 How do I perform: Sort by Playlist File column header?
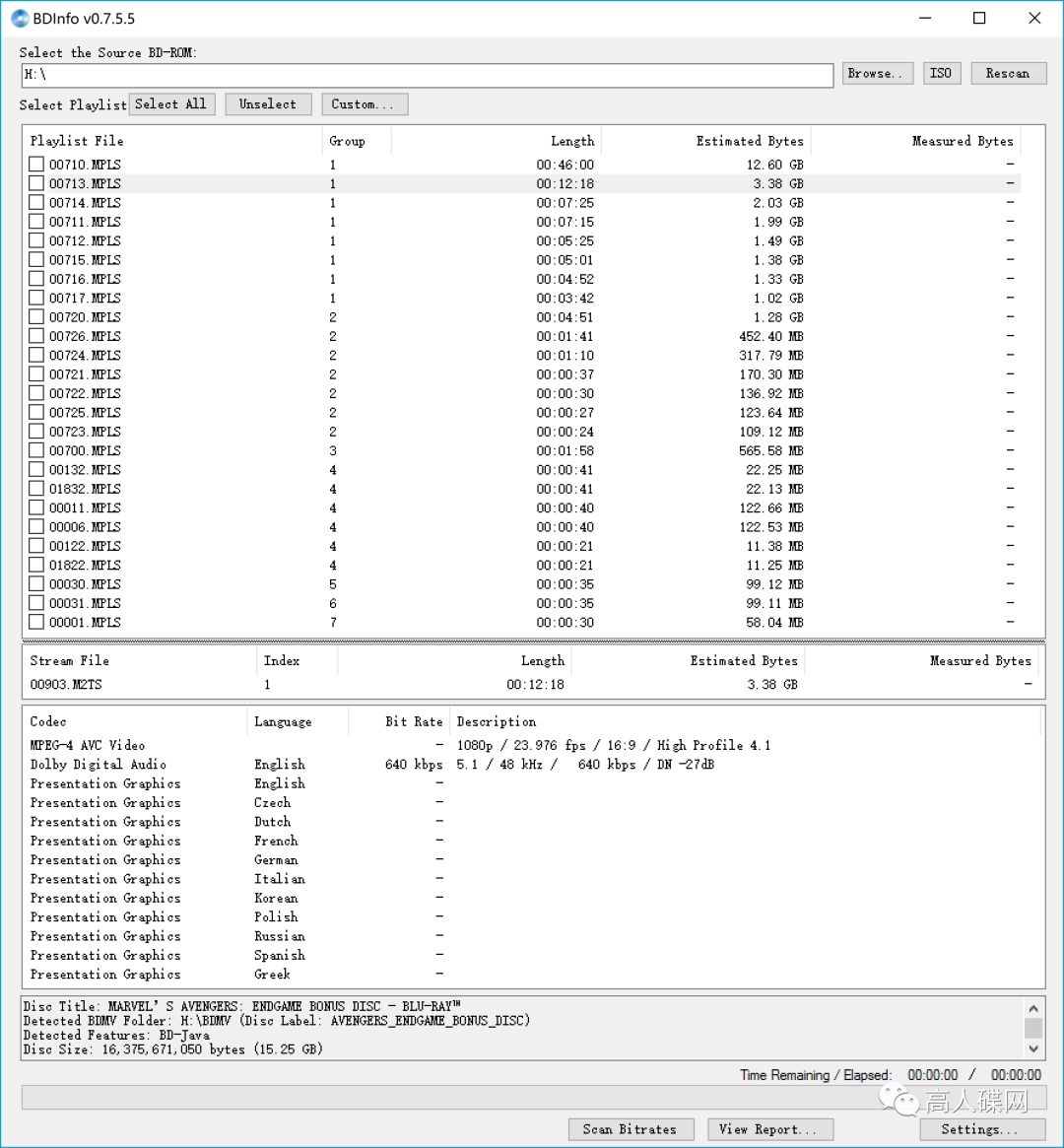[172, 141]
